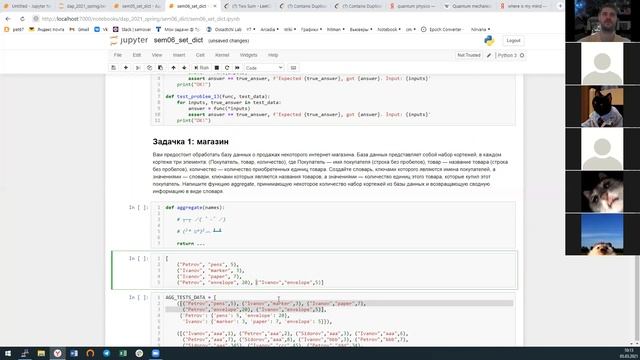Expand the Nirvana bookmarks folder

(480, 29)
